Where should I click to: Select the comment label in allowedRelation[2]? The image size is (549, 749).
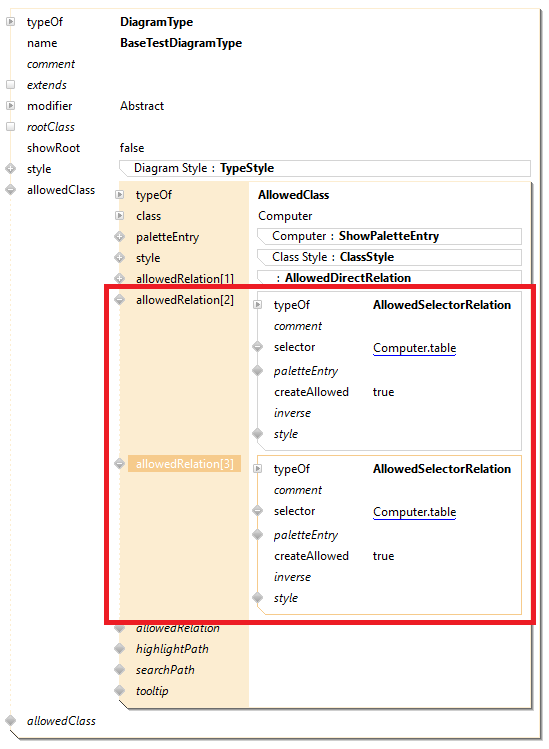[298, 326]
